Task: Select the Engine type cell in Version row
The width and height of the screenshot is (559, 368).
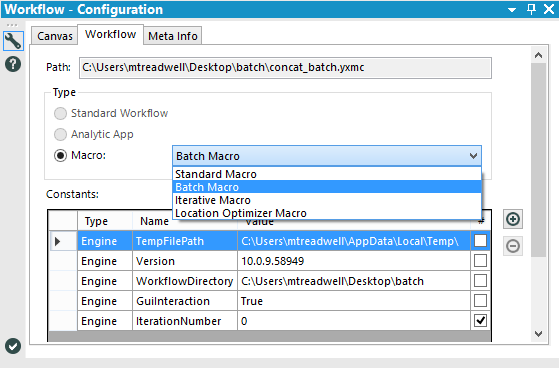Action: click(x=105, y=261)
